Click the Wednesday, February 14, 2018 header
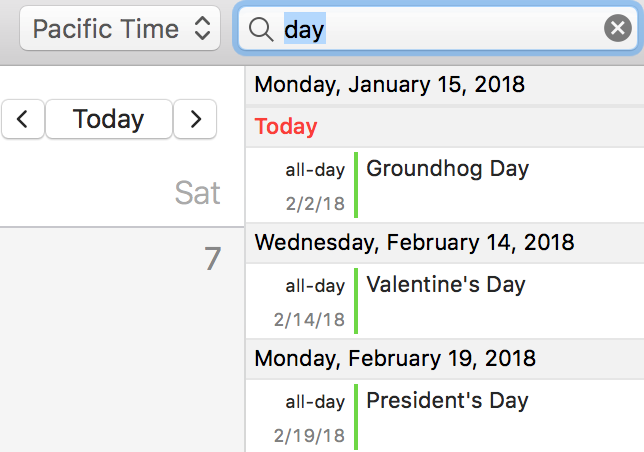644x452 pixels. [x=414, y=242]
